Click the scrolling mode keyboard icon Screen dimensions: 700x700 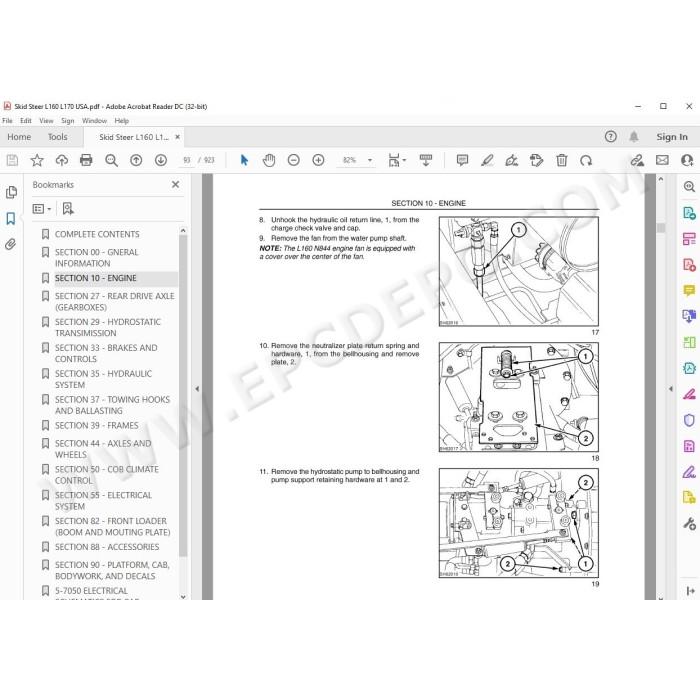tap(426, 160)
